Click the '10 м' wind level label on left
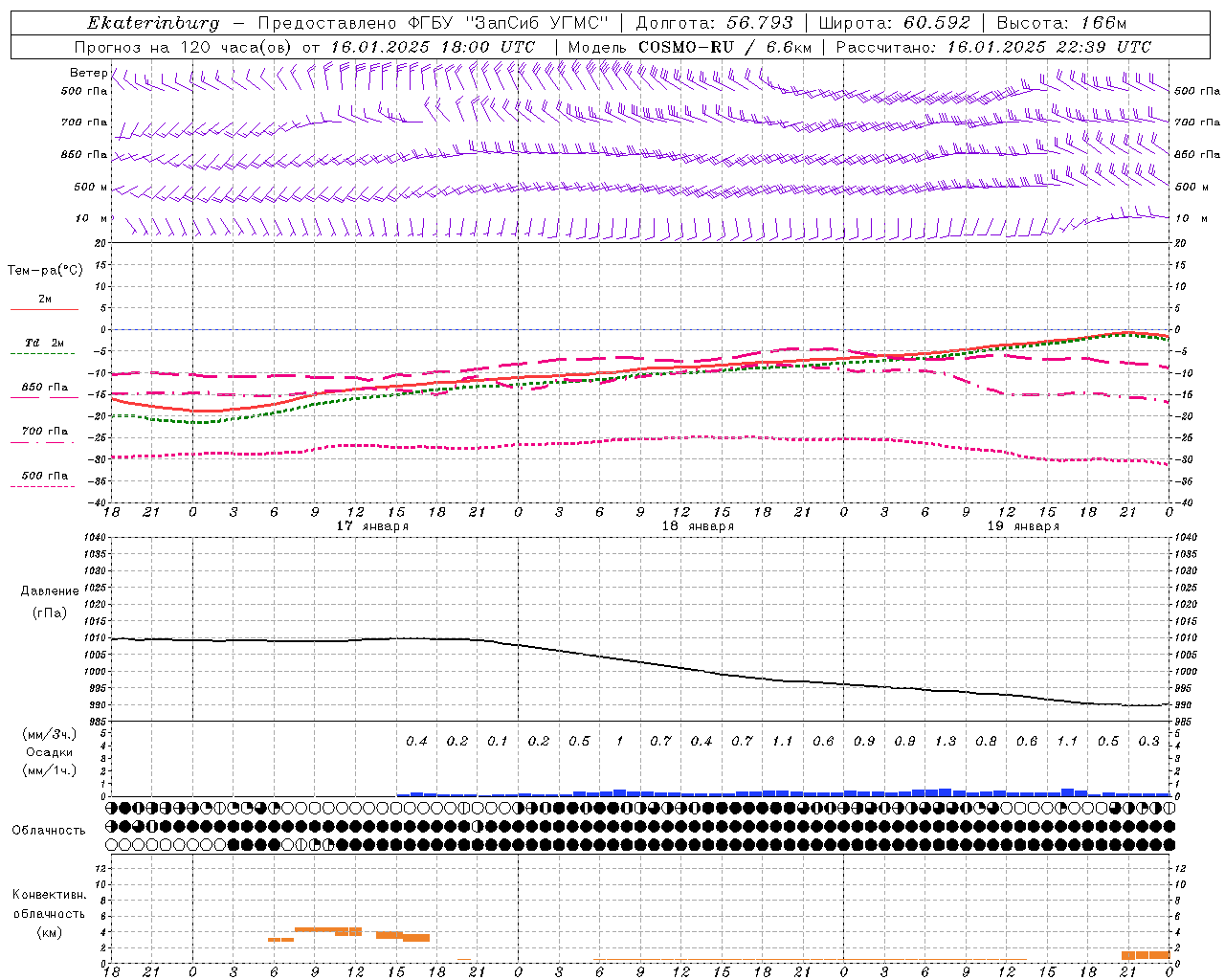 (91, 218)
